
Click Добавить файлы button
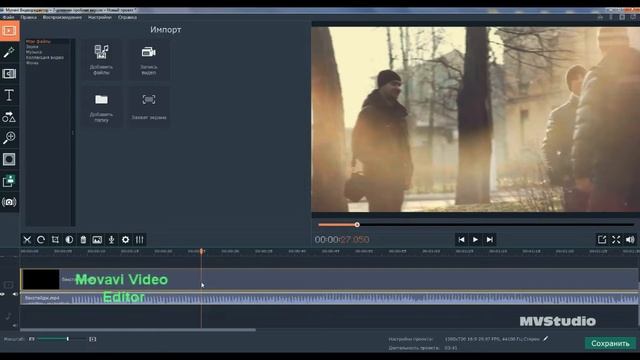coord(101,60)
